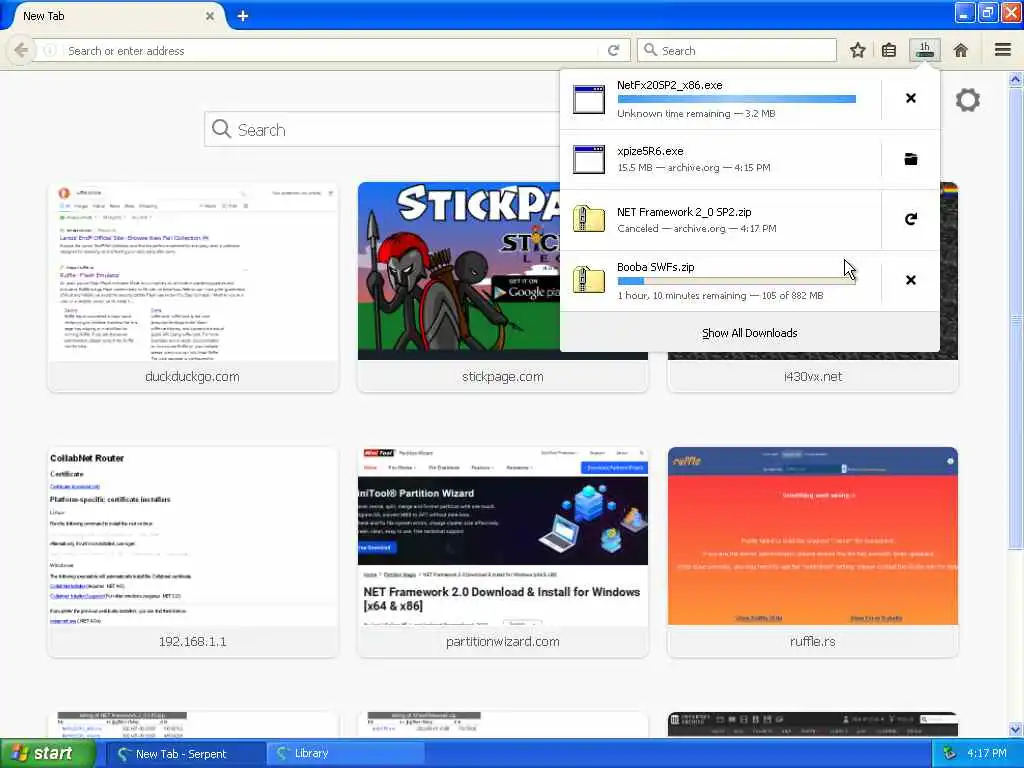Image resolution: width=1024 pixels, height=768 pixels.
Task: Click NetFx20SP2_x86.exe file icon
Action: coord(588,99)
